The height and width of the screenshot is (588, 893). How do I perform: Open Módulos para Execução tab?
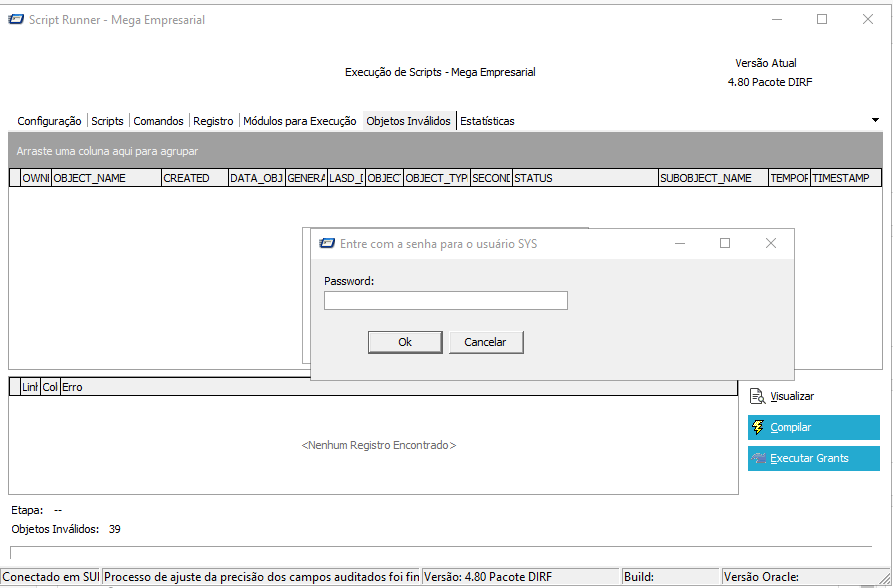coord(300,121)
